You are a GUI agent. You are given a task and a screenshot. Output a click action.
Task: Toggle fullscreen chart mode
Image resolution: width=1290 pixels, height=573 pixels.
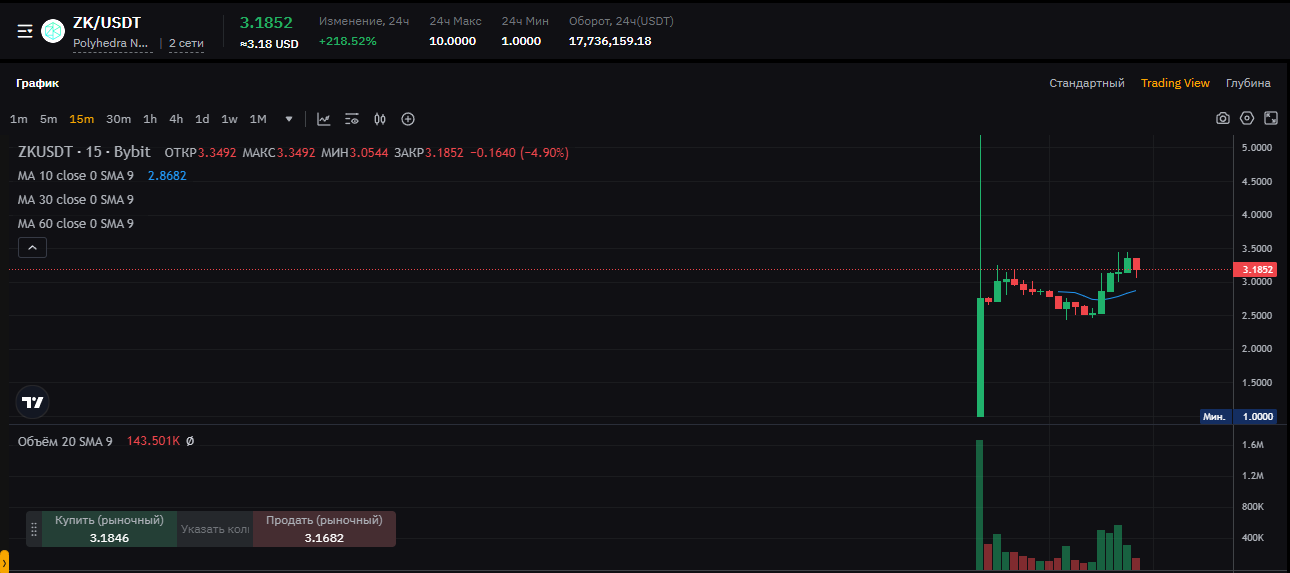point(1271,118)
